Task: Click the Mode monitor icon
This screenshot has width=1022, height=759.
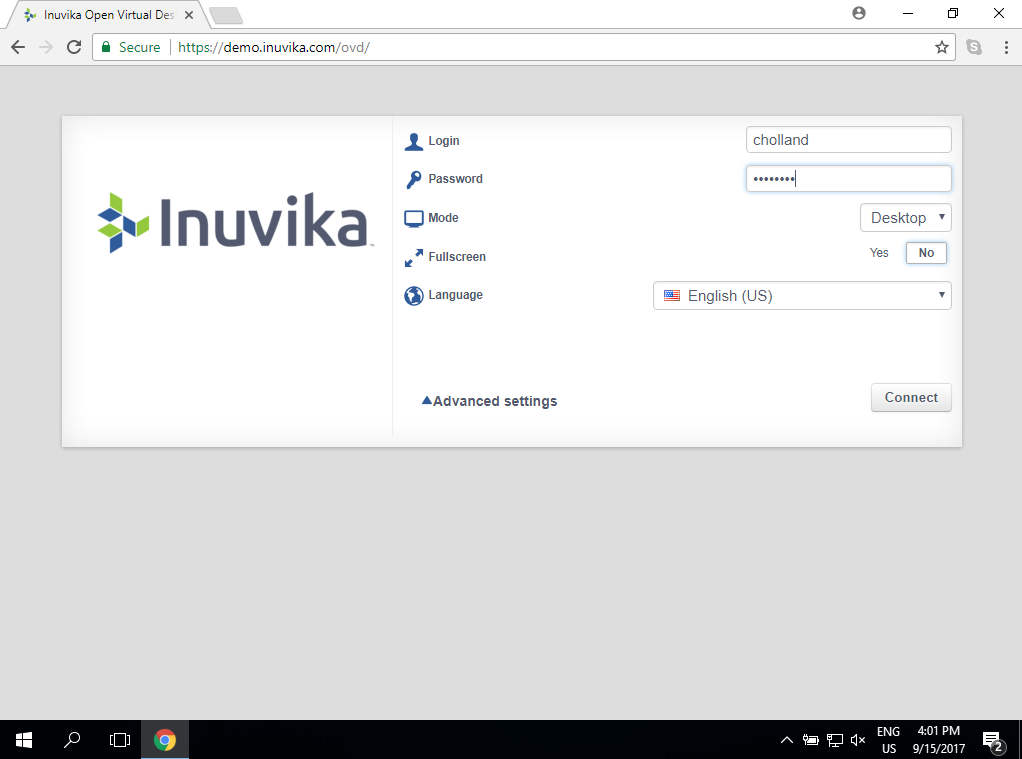Action: [x=413, y=217]
